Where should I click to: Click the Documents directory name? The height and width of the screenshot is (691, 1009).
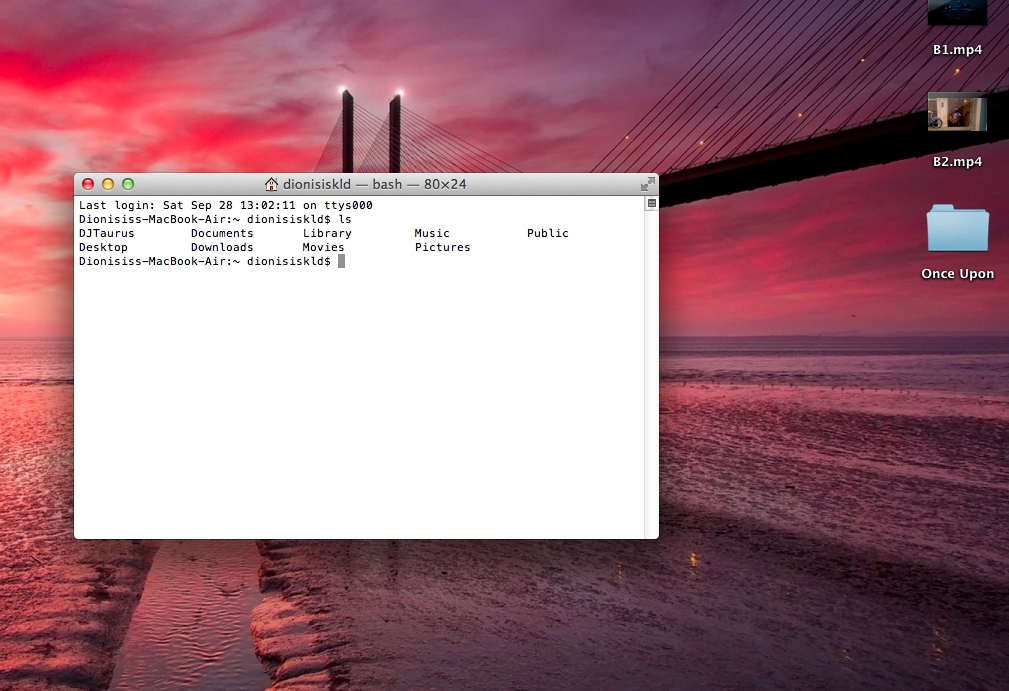pyautogui.click(x=222, y=233)
